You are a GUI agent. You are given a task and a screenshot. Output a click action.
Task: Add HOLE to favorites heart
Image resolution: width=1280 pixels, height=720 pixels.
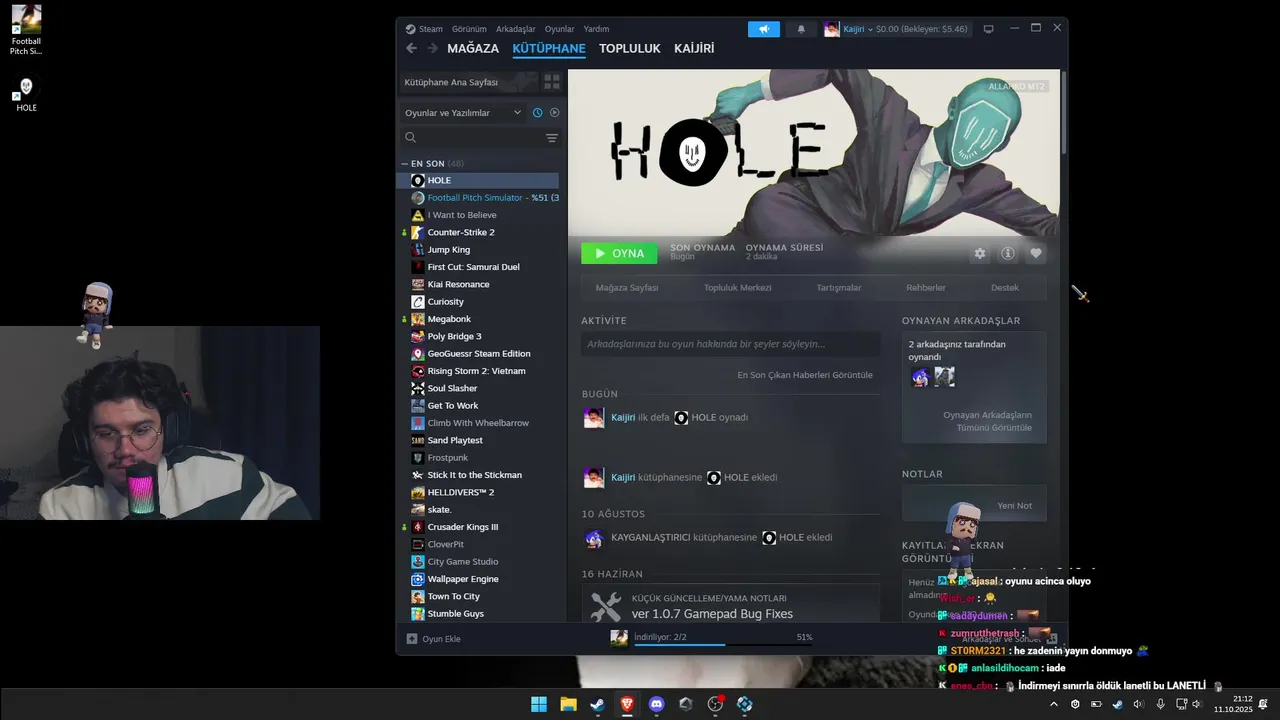[1036, 254]
